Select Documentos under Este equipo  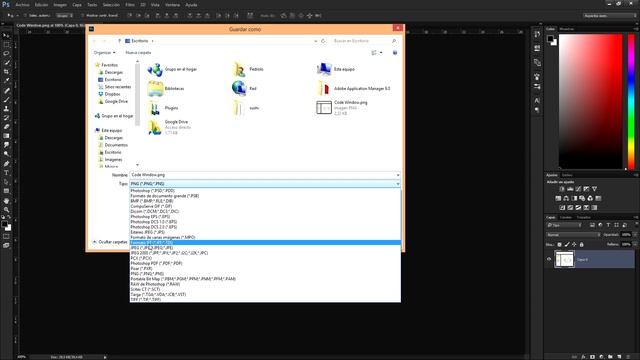point(113,145)
